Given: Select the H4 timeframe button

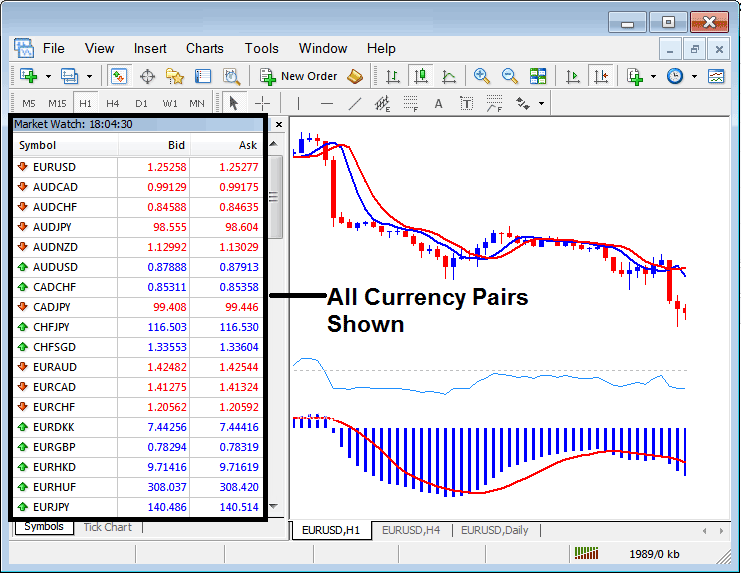Looking at the screenshot, I should pos(113,103).
